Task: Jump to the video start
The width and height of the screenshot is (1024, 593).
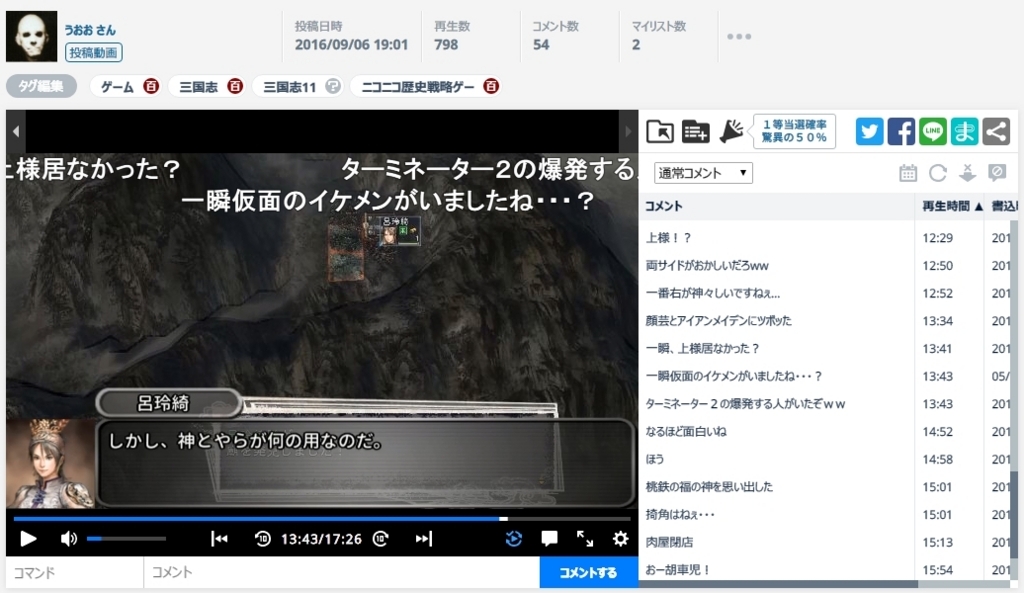Action: point(219,539)
